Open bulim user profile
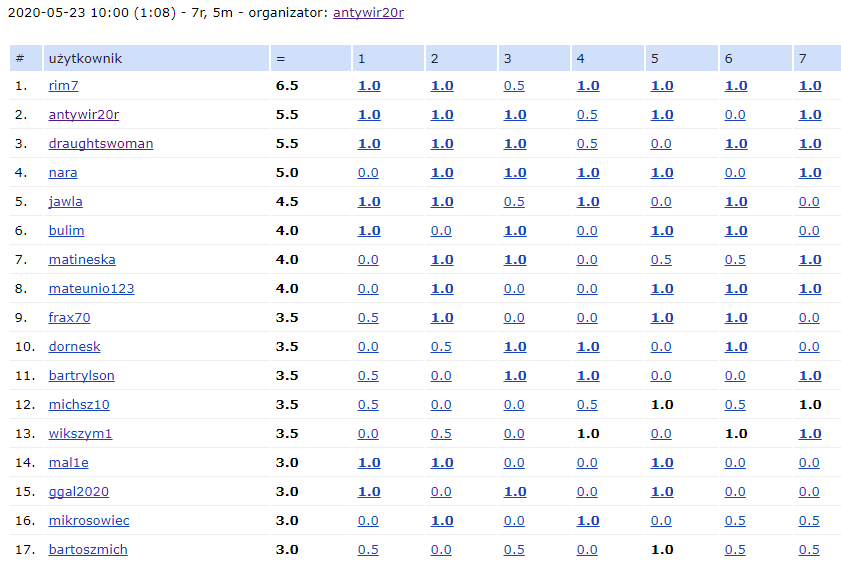Viewport: 841px width, 563px height. pyautogui.click(x=66, y=231)
